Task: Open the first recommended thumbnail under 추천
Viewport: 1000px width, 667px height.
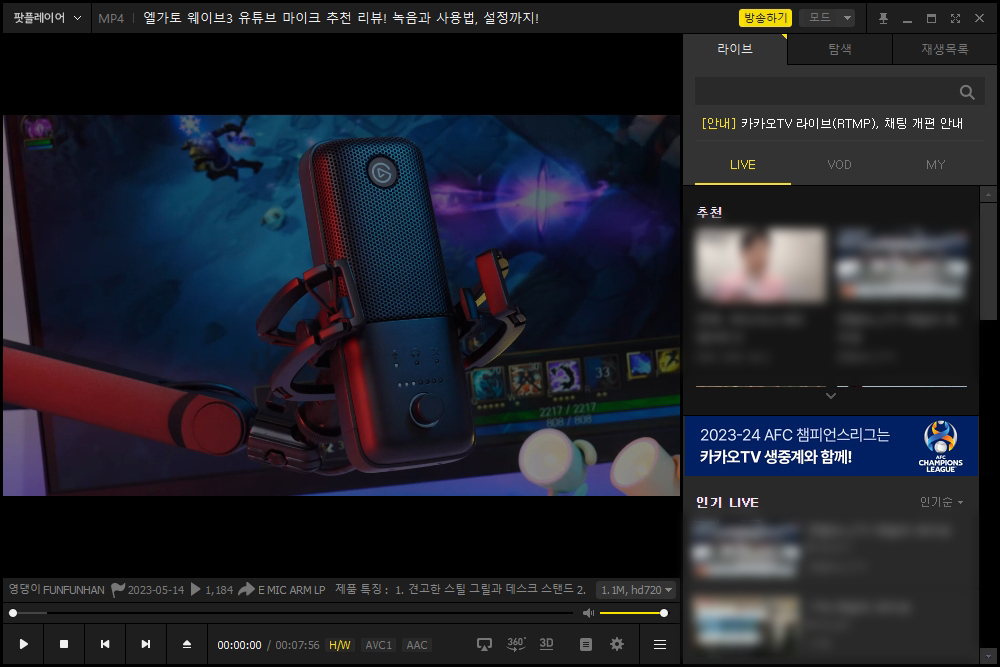Action: [x=761, y=265]
